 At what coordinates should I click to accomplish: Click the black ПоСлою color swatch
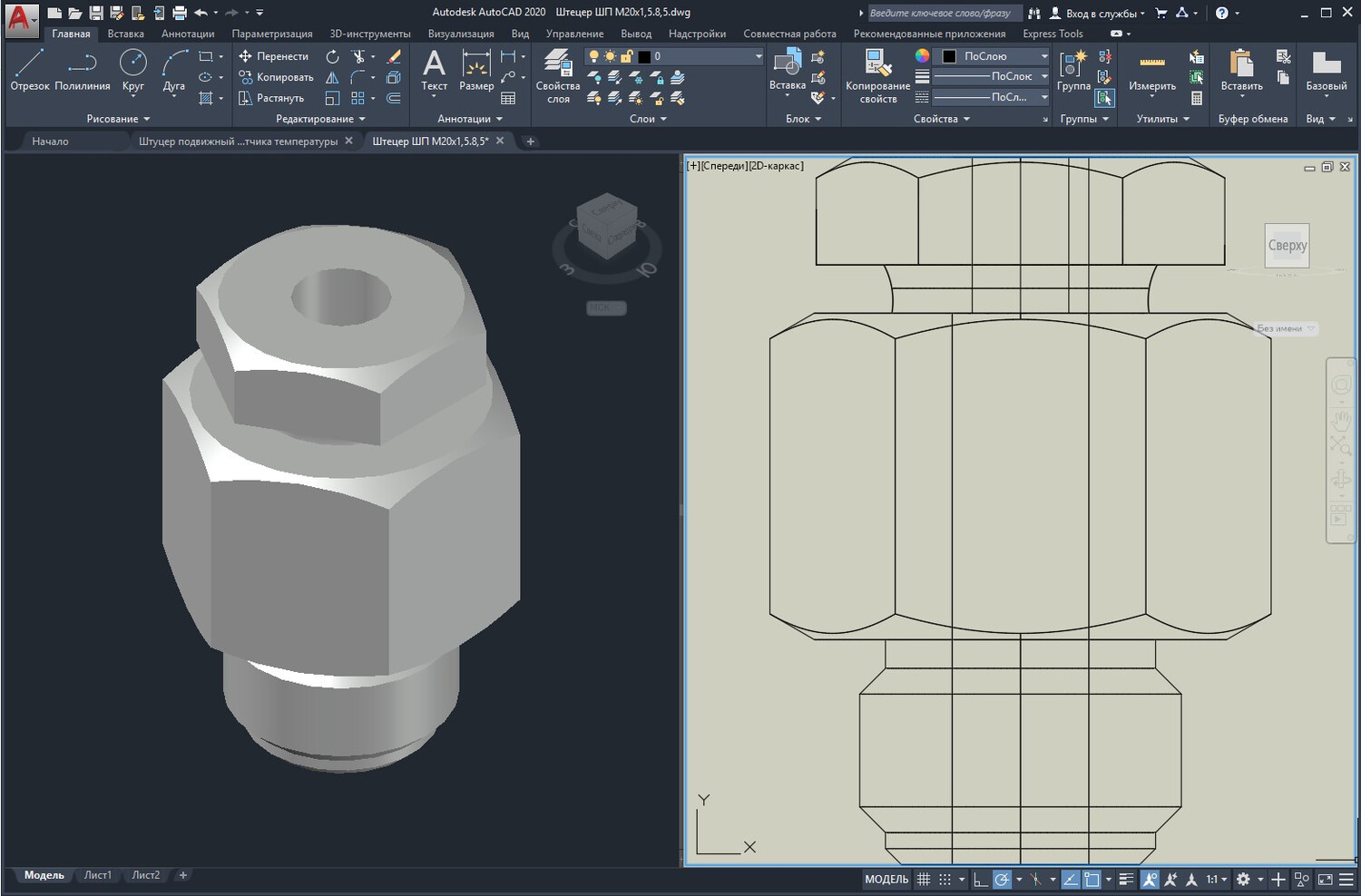[949, 56]
